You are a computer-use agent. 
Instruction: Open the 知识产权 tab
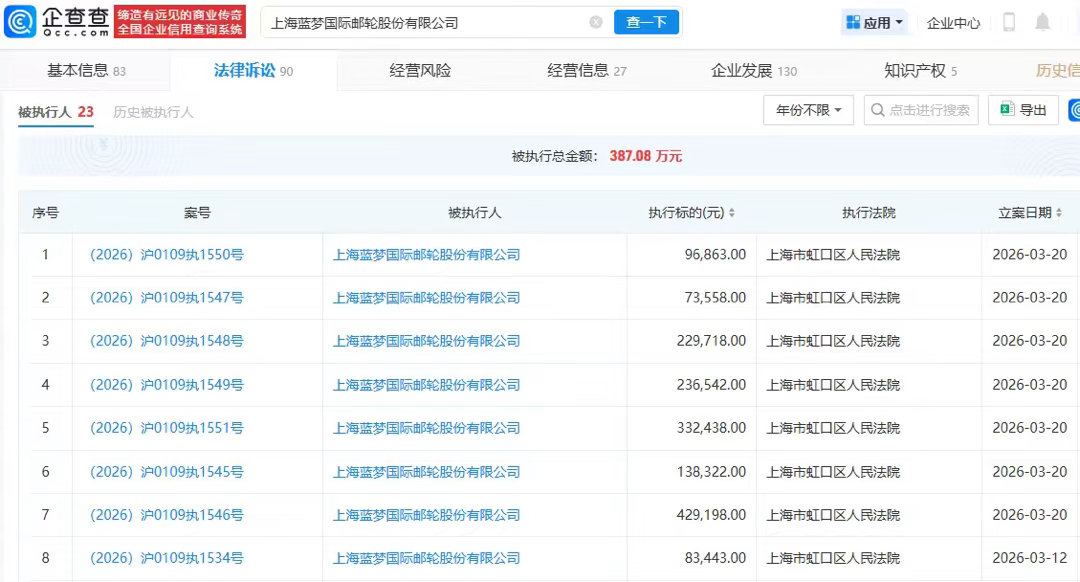pyautogui.click(x=920, y=71)
